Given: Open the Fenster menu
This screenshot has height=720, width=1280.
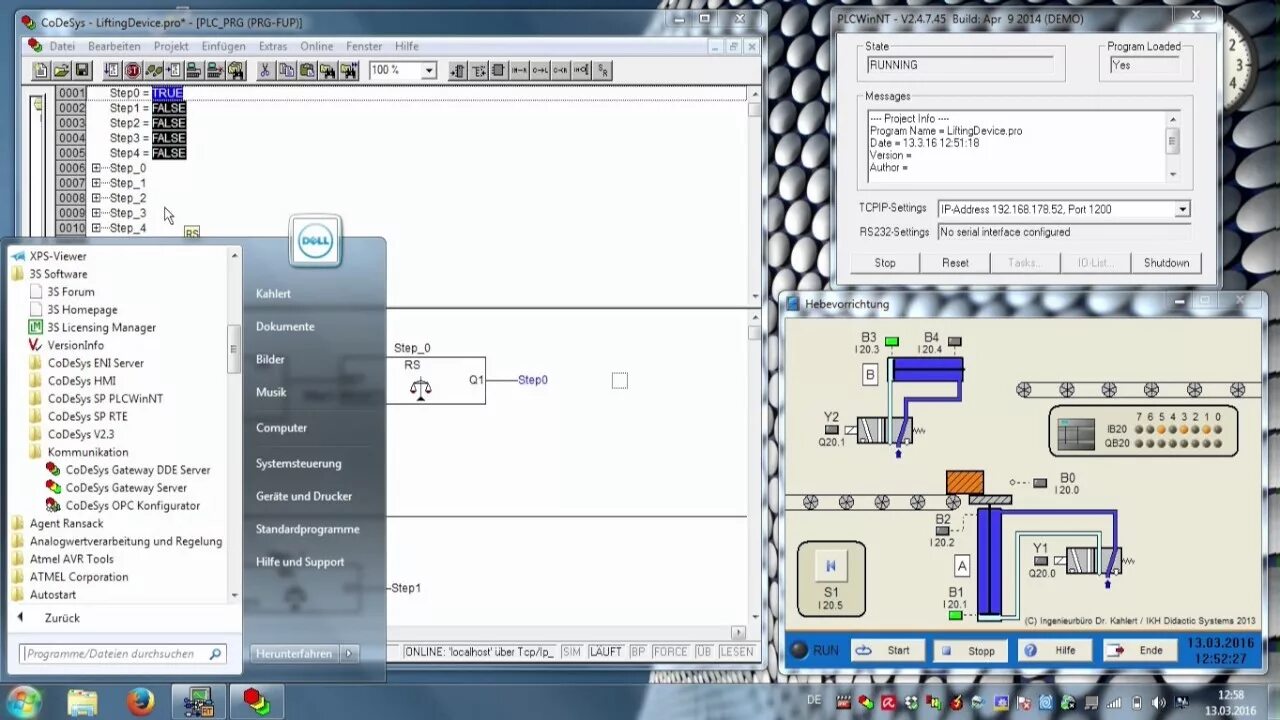Looking at the screenshot, I should point(364,46).
